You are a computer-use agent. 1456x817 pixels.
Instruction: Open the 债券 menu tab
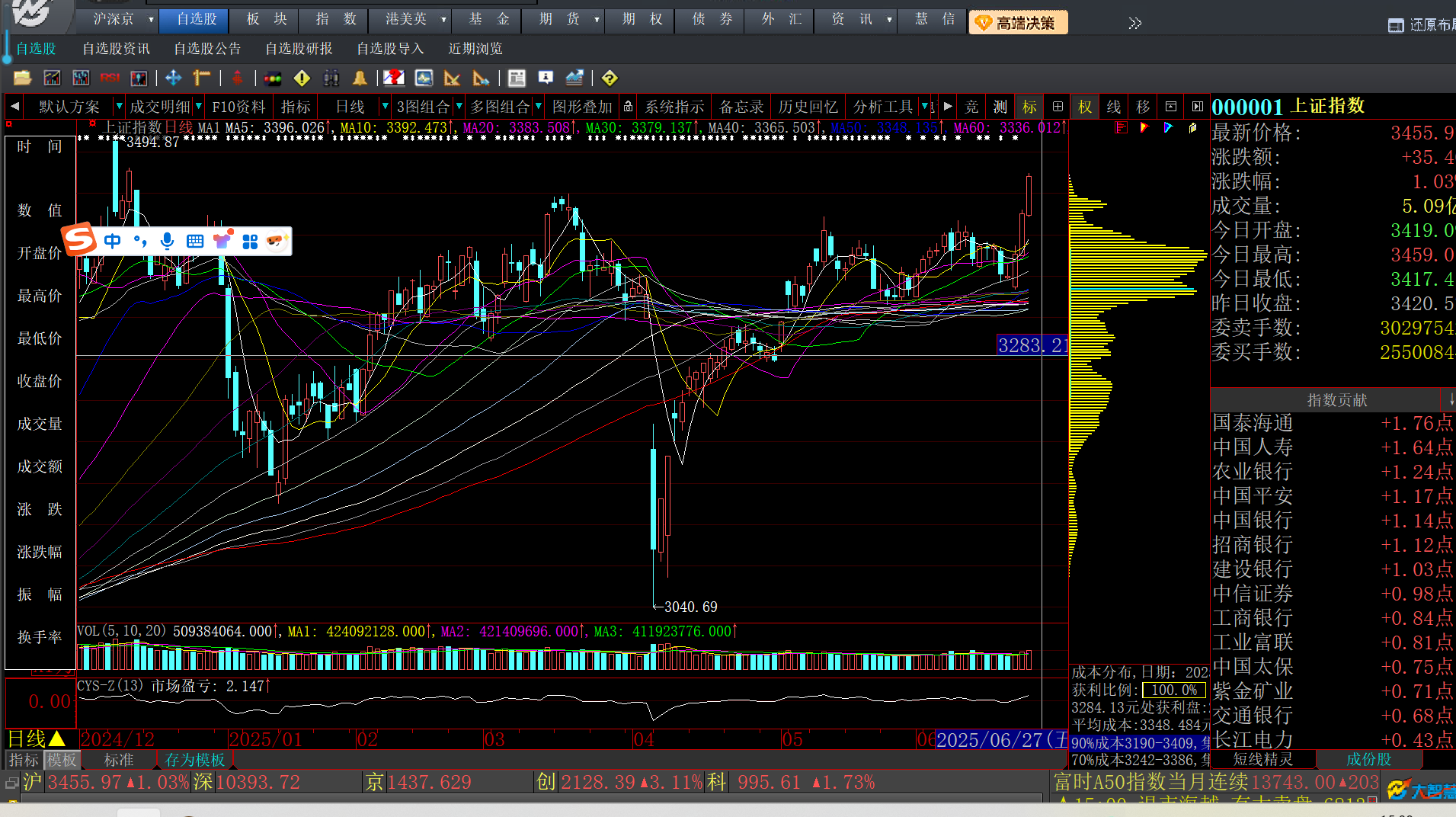click(712, 19)
